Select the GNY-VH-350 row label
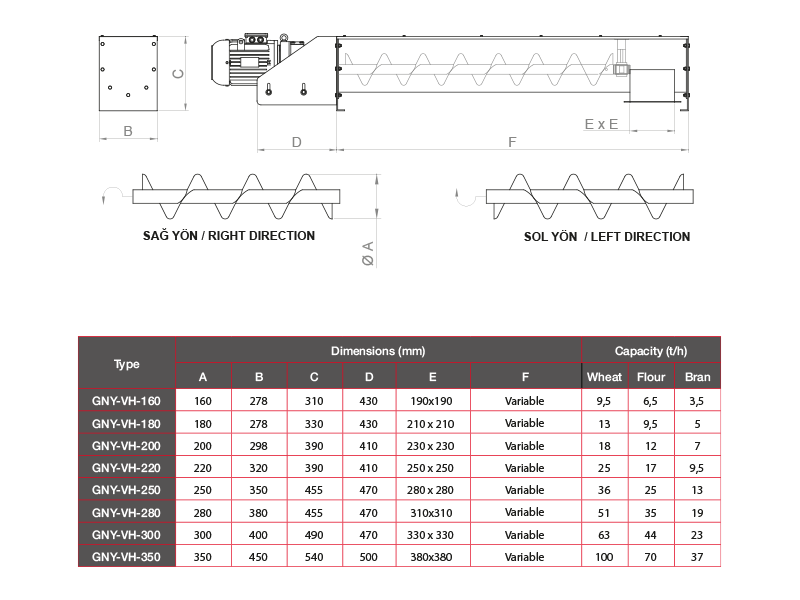Image resolution: width=800 pixels, height=600 pixels. tap(127, 556)
